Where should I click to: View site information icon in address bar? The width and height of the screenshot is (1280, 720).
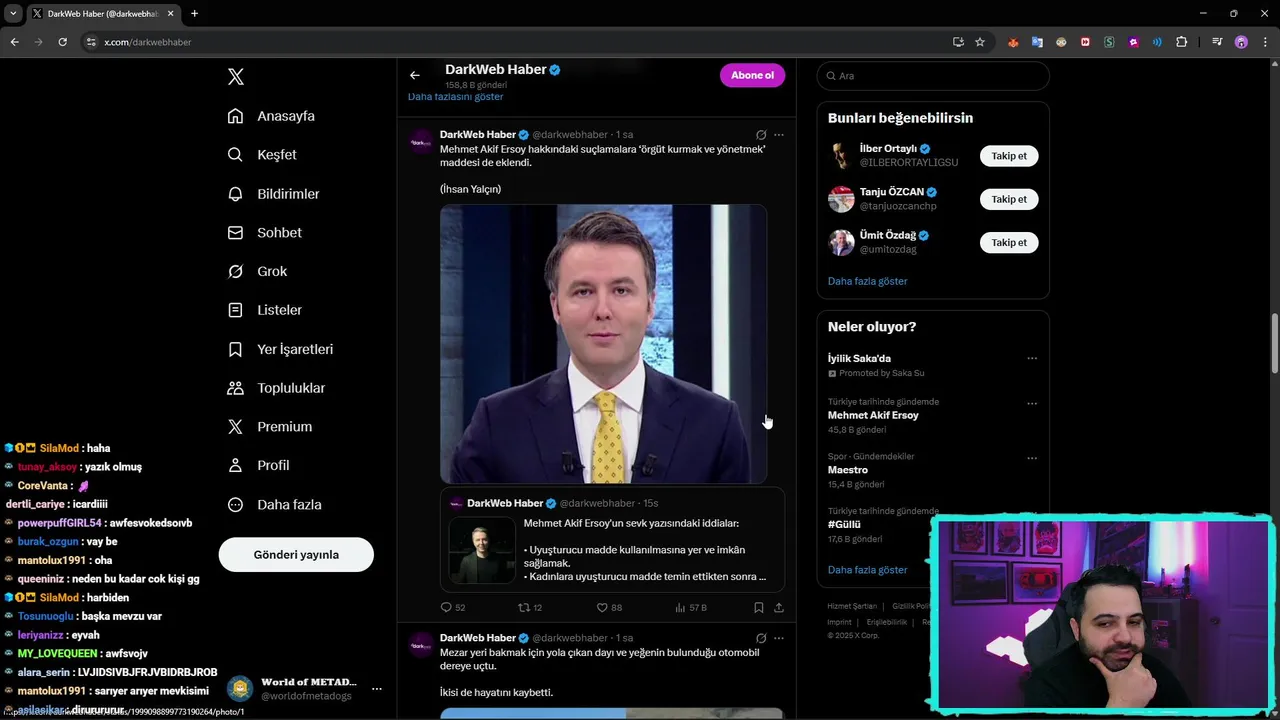pyautogui.click(x=91, y=42)
